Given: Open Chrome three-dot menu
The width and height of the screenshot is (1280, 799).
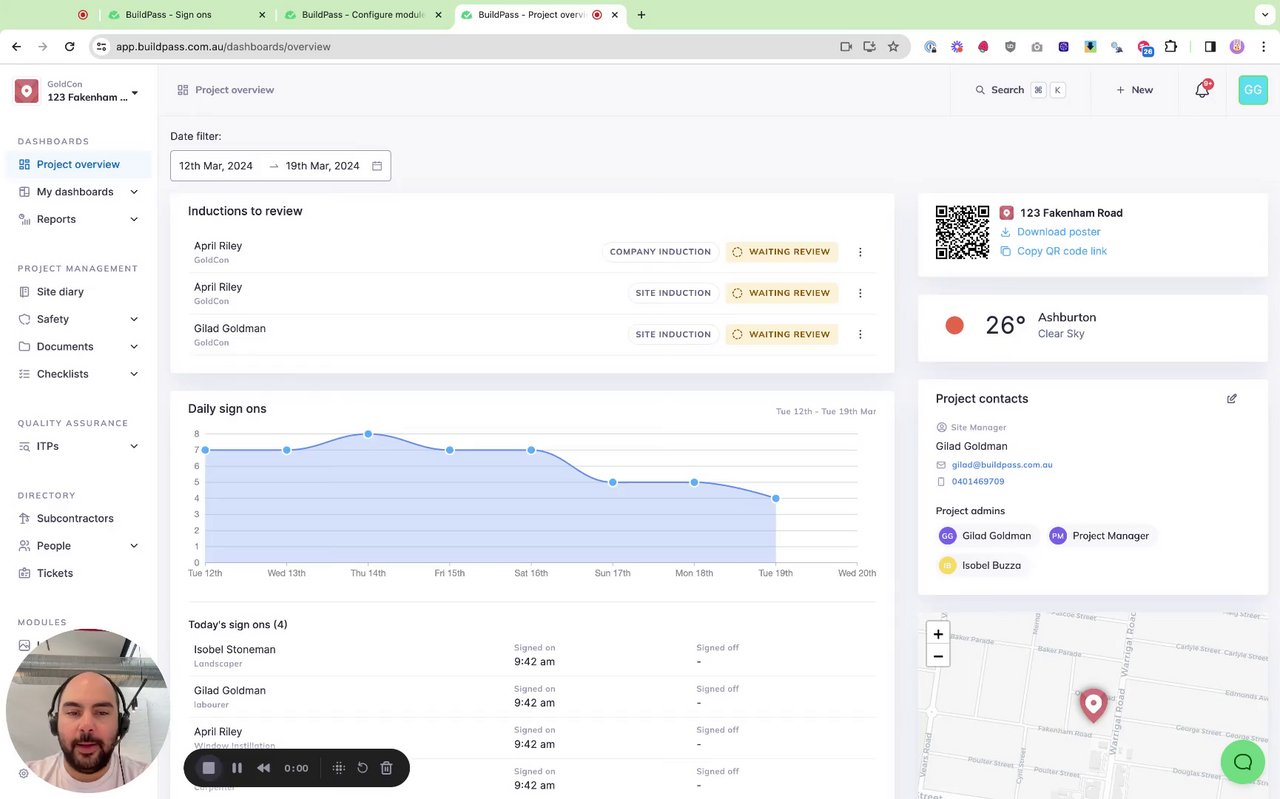Looking at the screenshot, I should pyautogui.click(x=1264, y=46).
